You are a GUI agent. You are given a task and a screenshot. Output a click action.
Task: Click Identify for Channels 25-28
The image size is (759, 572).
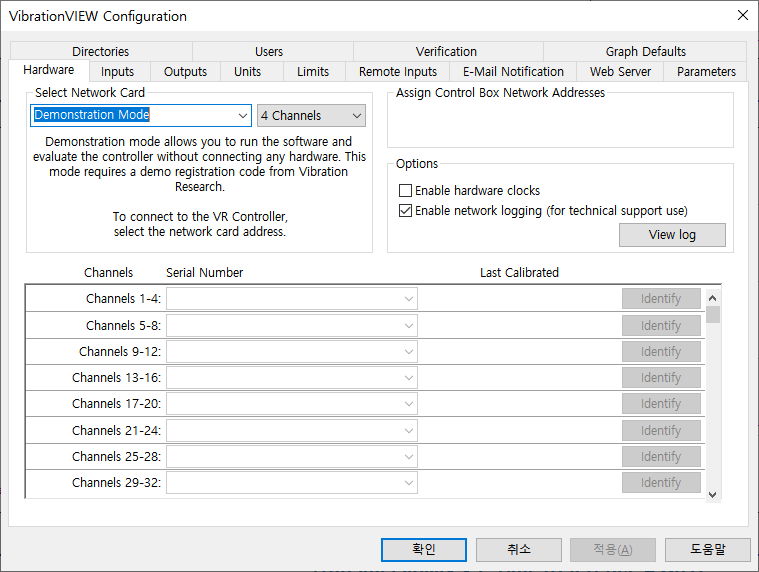point(661,457)
